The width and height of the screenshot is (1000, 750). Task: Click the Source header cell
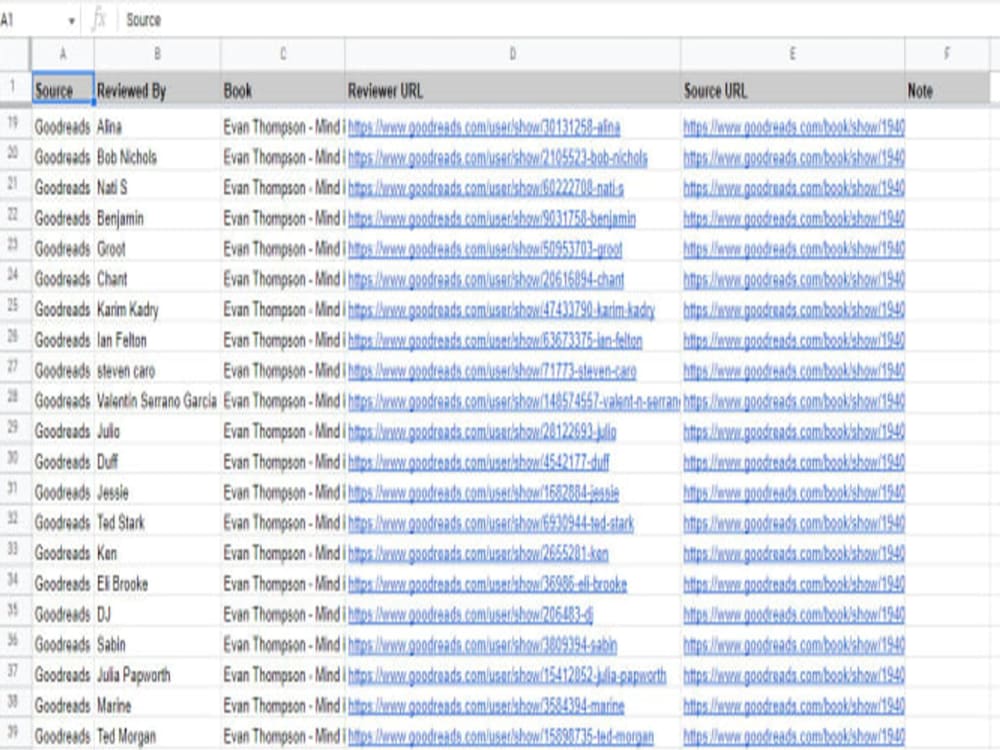[62, 88]
